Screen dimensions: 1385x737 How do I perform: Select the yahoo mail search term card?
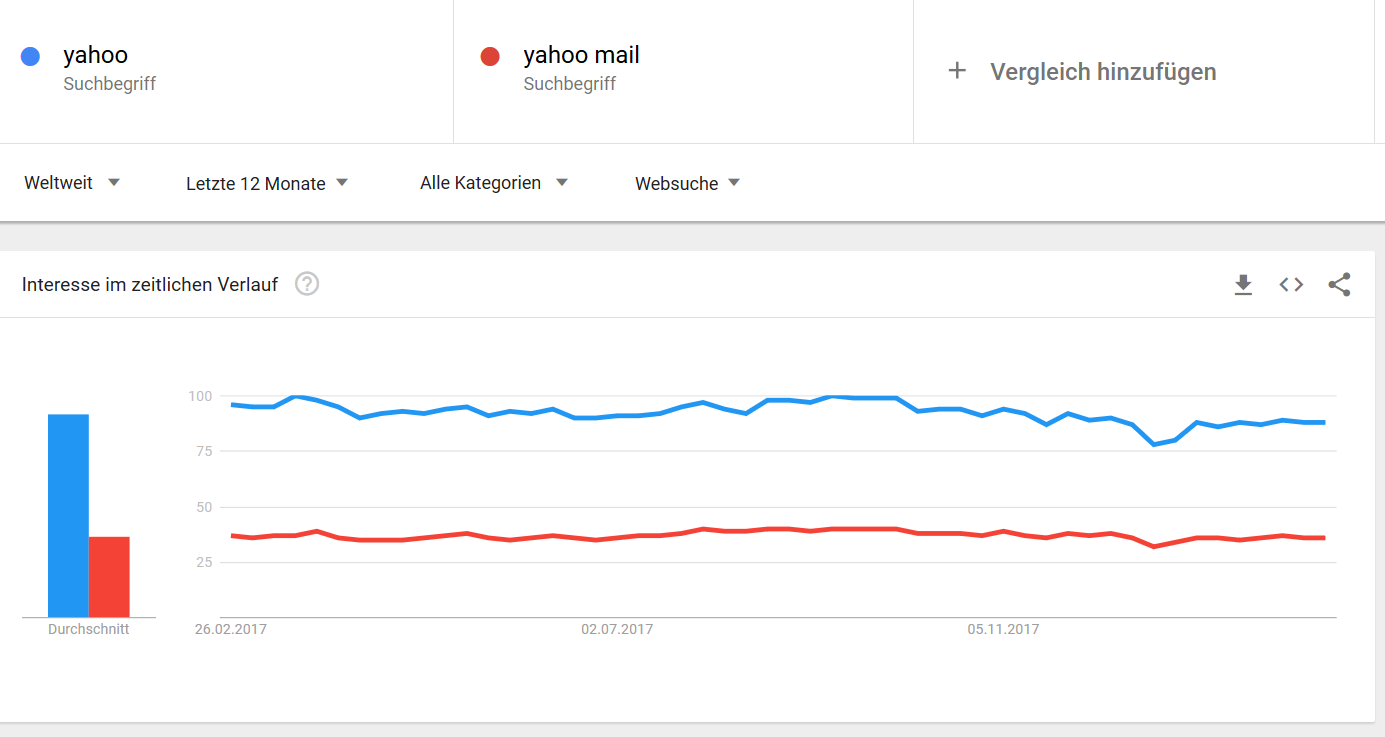683,70
